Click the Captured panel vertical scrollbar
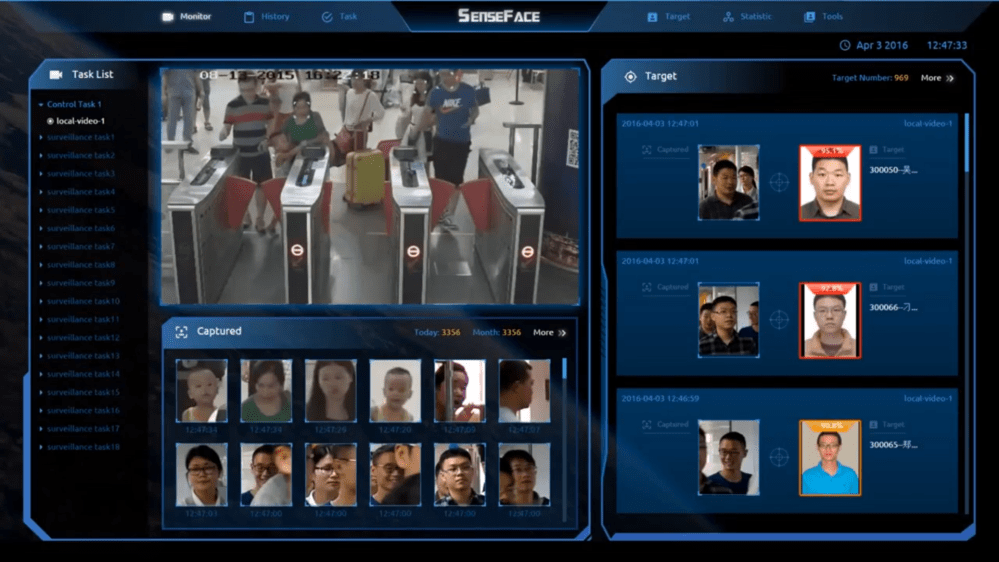 (x=564, y=370)
